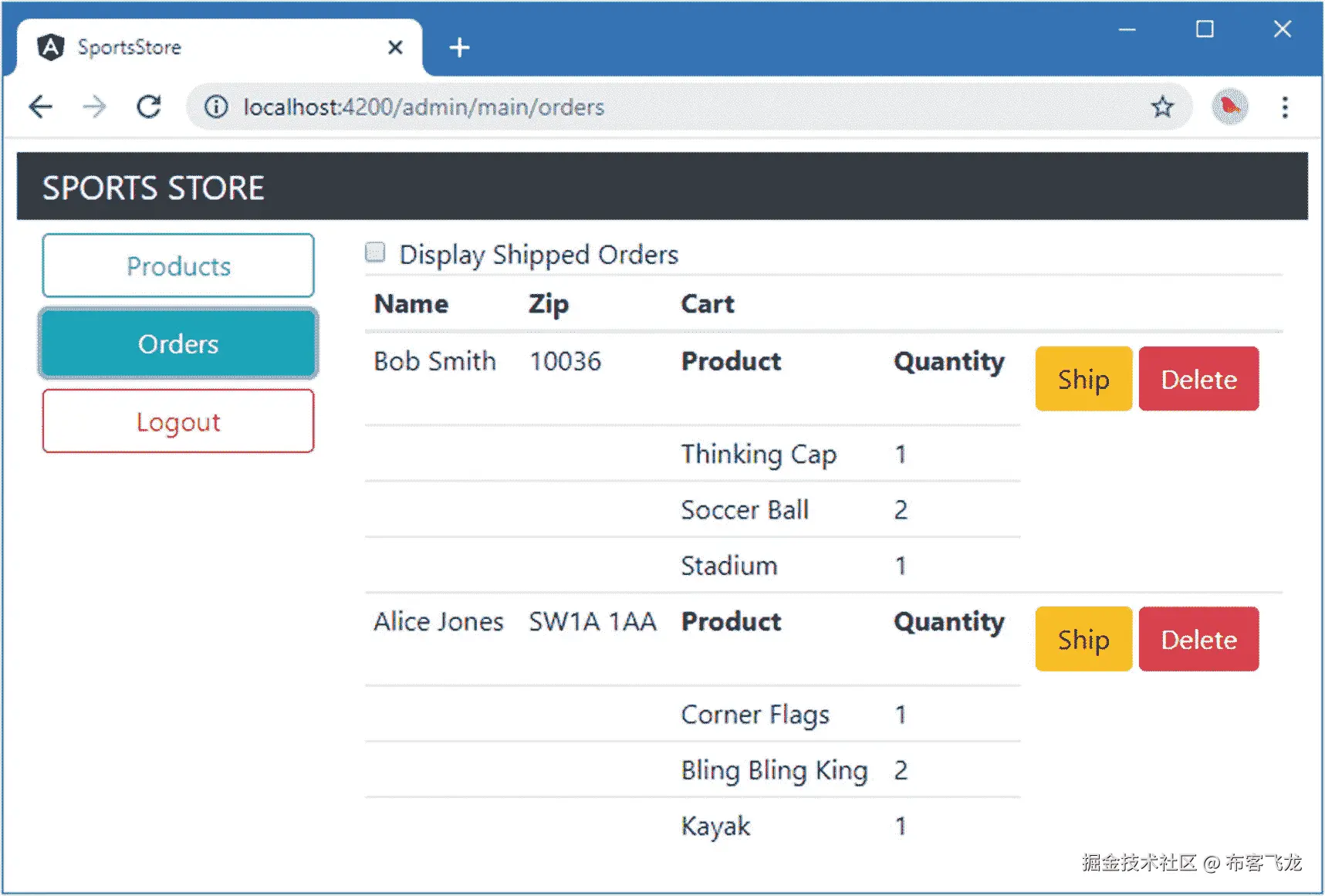Screen dimensions: 1325x896
Task: Enable Display Shipped Orders checkbox
Action: (375, 252)
